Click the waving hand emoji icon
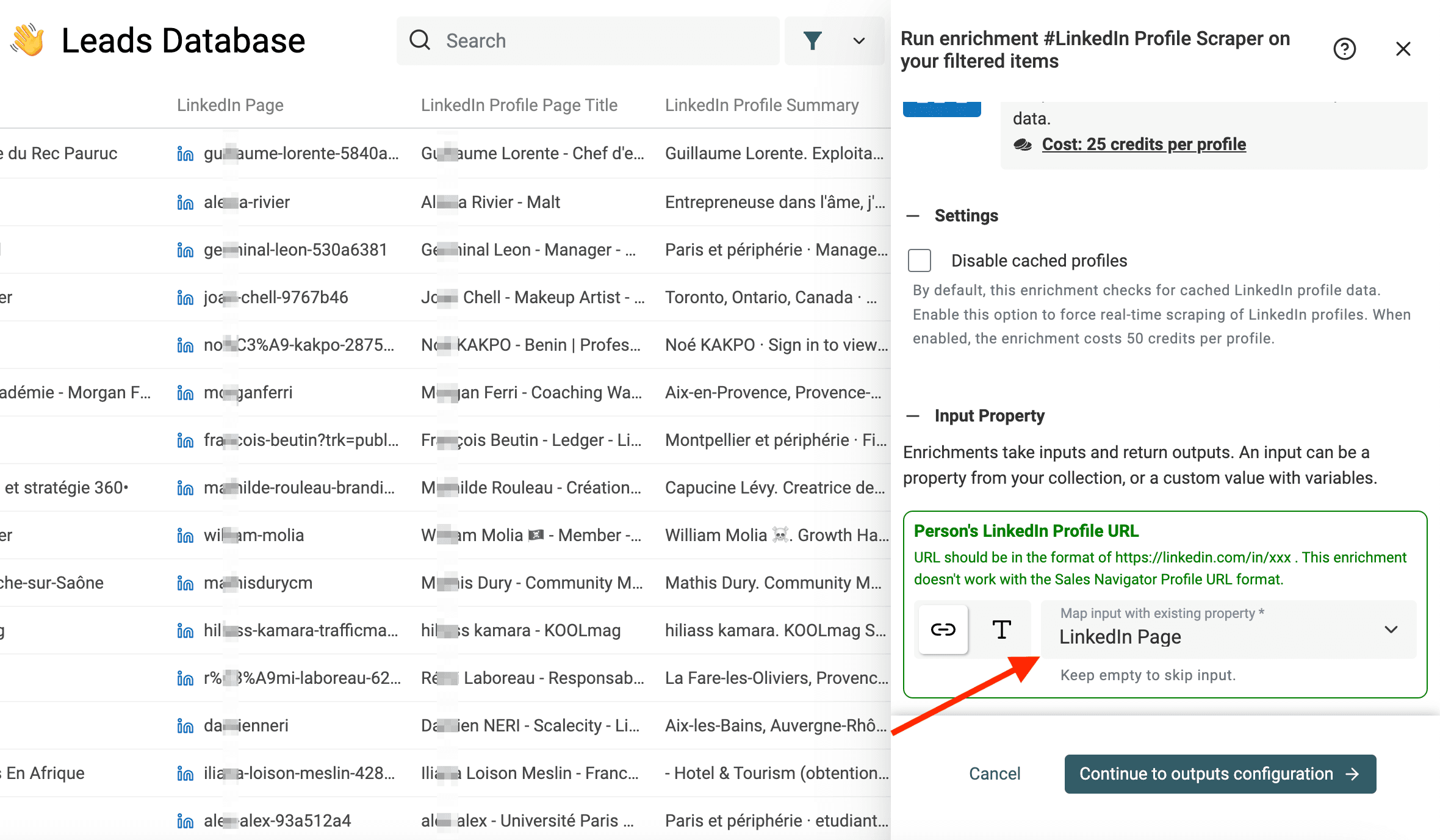 point(27,40)
